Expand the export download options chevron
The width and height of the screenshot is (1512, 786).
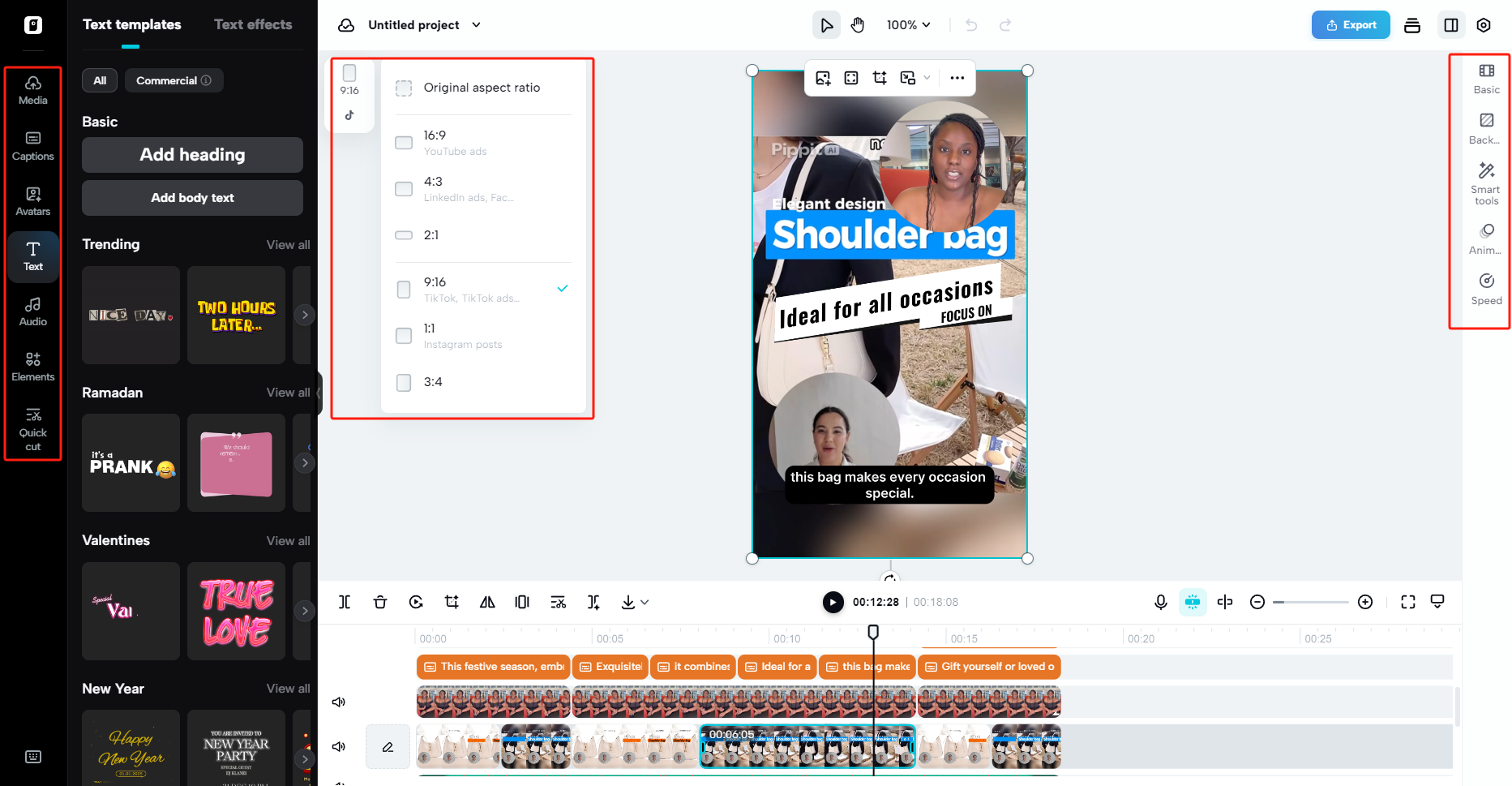[646, 602]
